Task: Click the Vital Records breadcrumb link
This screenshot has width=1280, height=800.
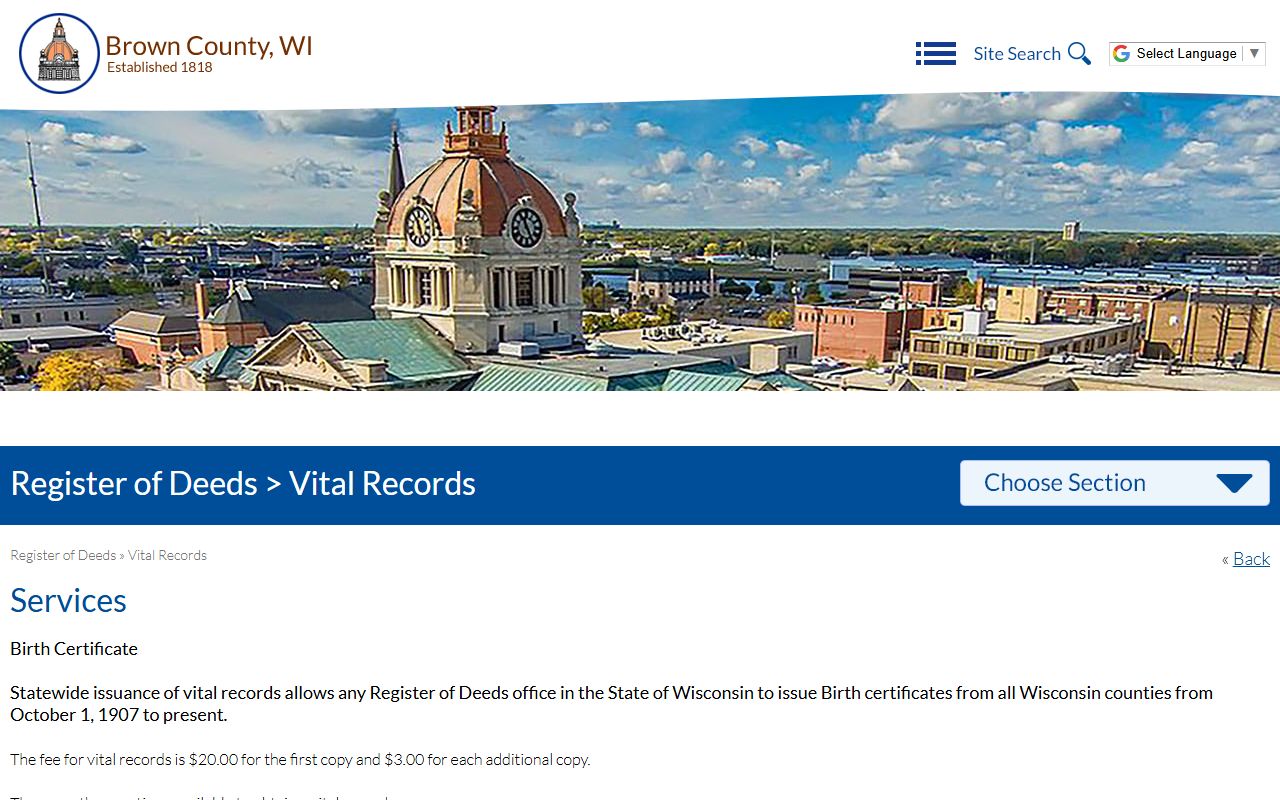Action: (167, 555)
